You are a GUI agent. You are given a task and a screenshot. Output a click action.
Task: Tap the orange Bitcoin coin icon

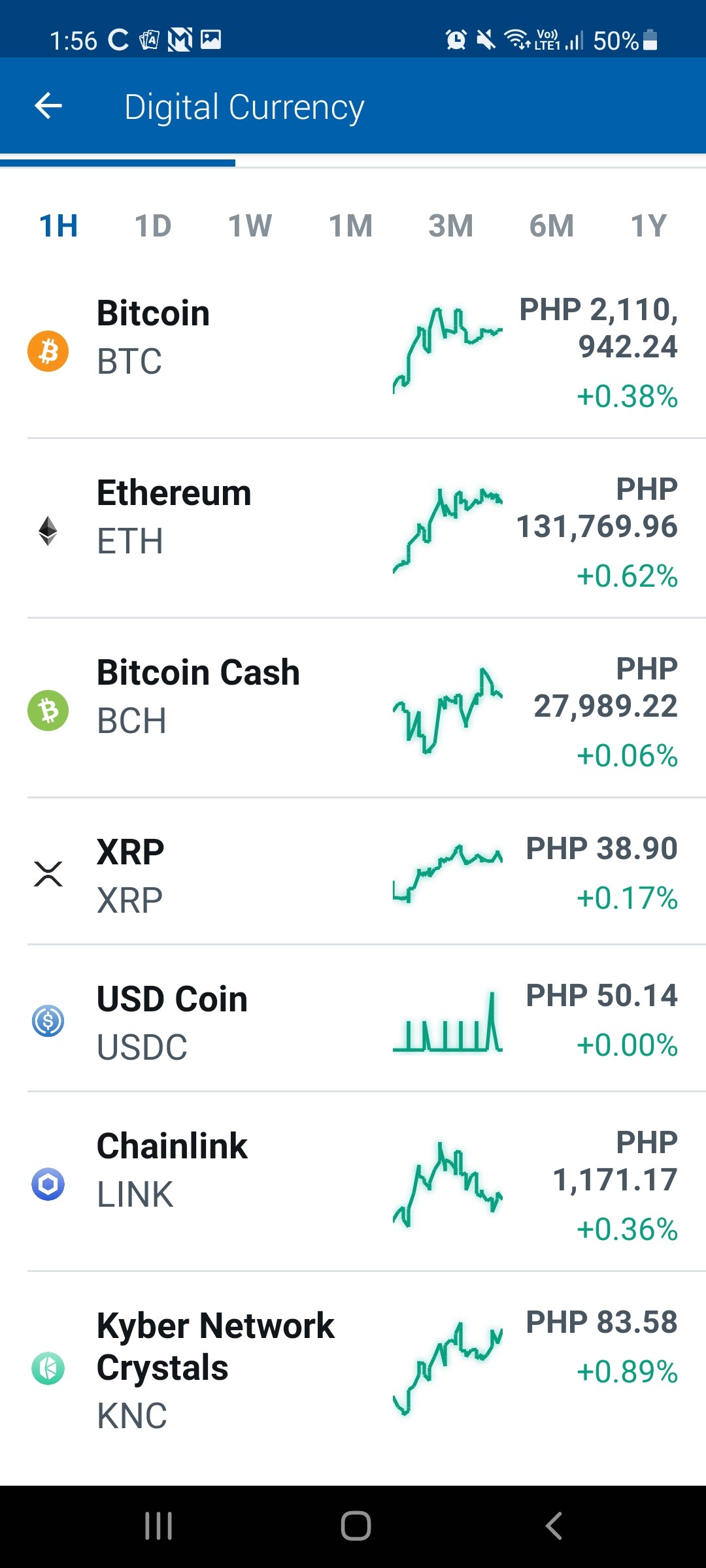[x=48, y=351]
